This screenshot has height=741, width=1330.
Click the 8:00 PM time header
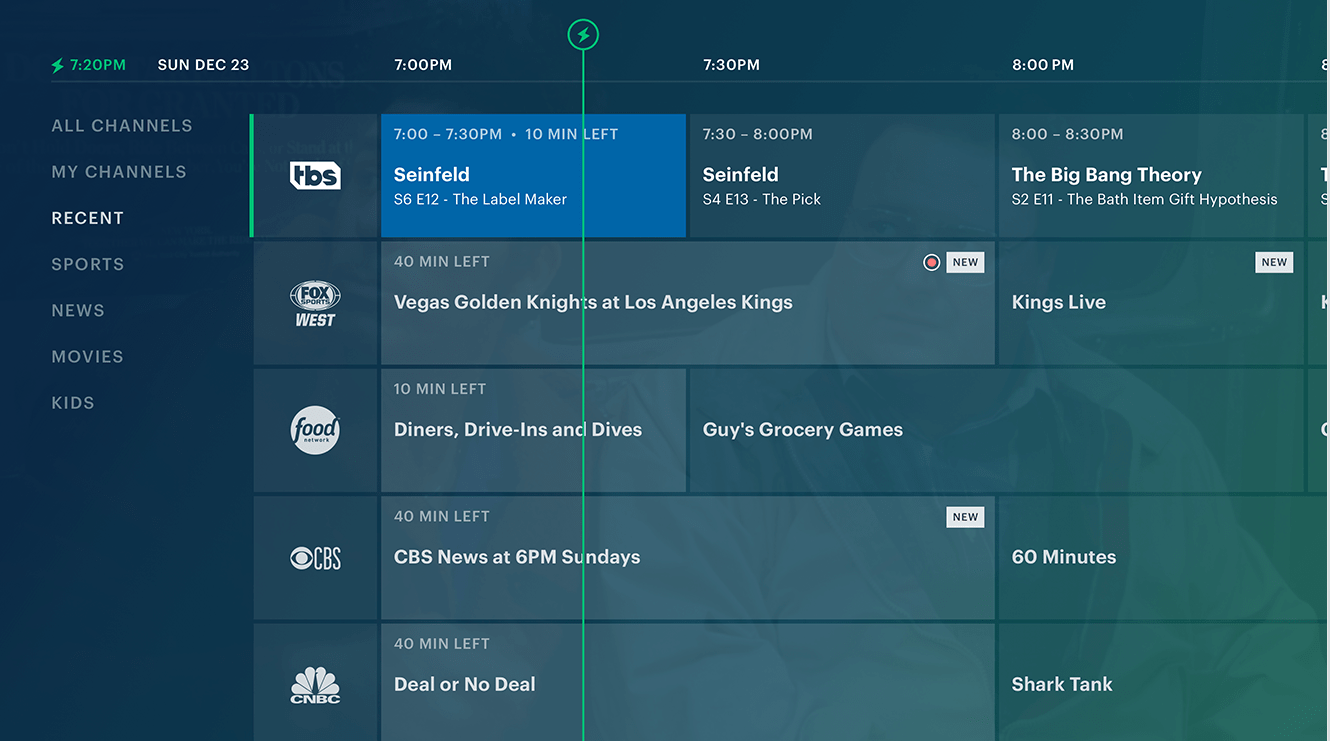(x=1043, y=65)
